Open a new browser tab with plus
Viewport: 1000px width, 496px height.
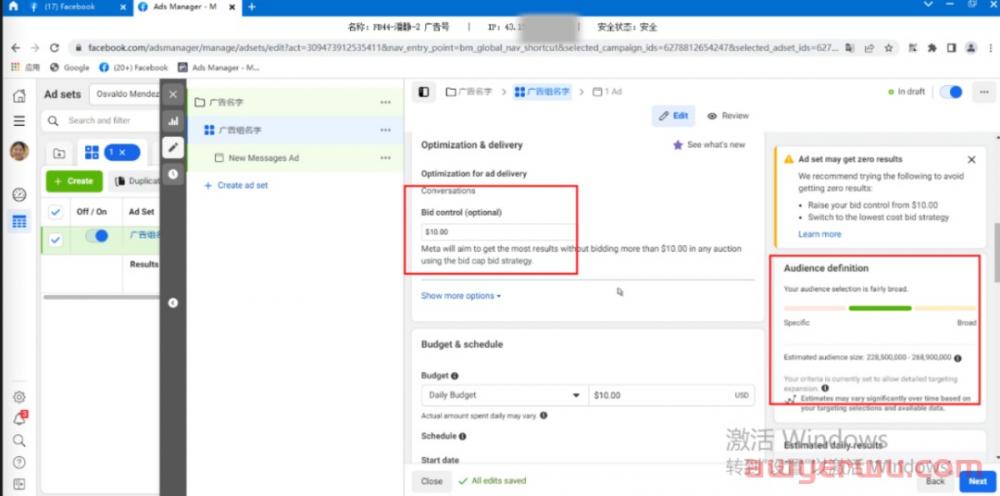[252, 6]
